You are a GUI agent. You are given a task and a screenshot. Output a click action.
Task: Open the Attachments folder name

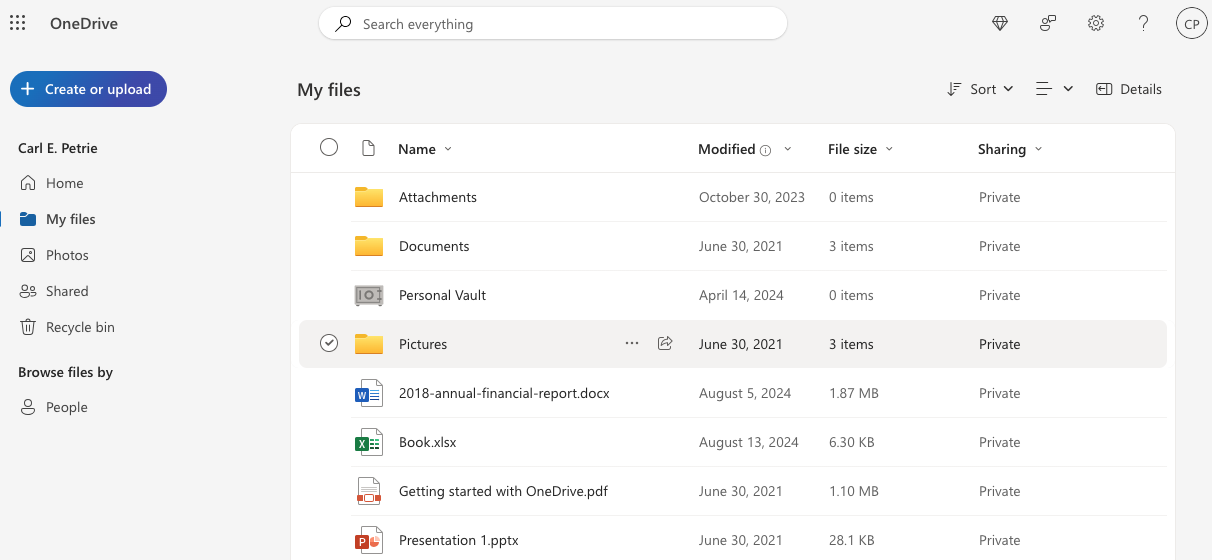coord(438,197)
